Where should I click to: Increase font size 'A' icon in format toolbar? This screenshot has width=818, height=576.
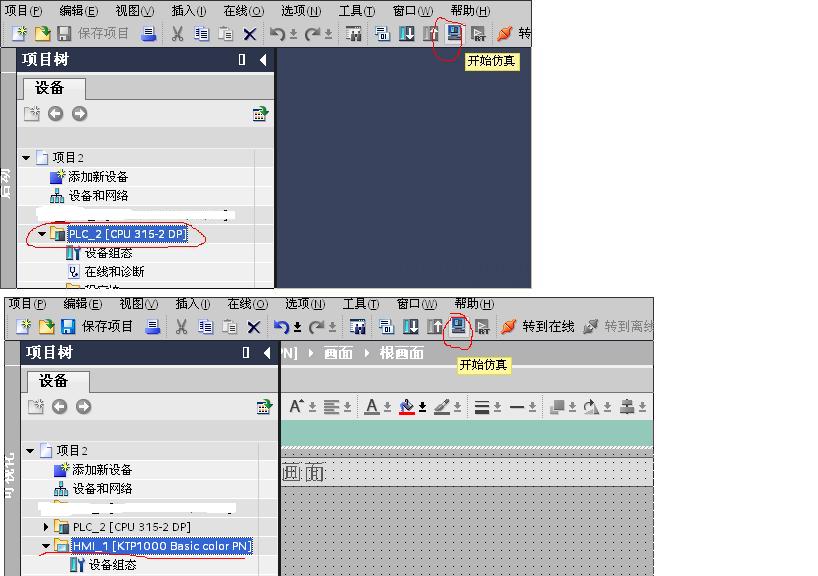[x=296, y=406]
